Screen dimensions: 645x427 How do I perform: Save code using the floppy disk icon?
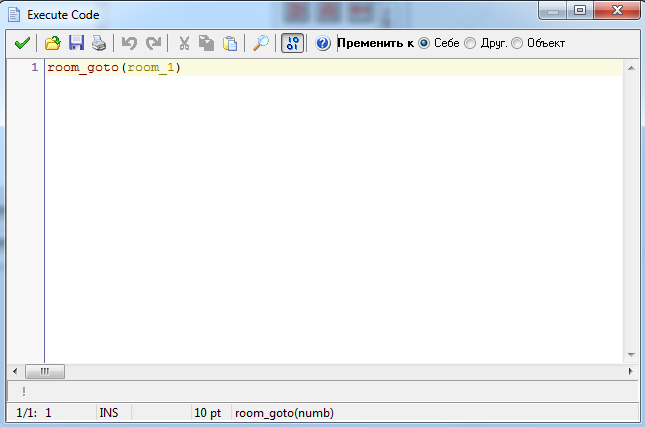click(76, 43)
